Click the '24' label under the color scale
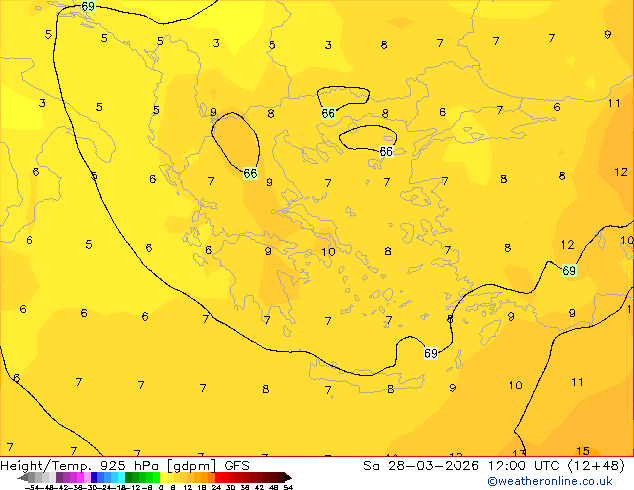Screen dimensions: 634x490 point(216,487)
